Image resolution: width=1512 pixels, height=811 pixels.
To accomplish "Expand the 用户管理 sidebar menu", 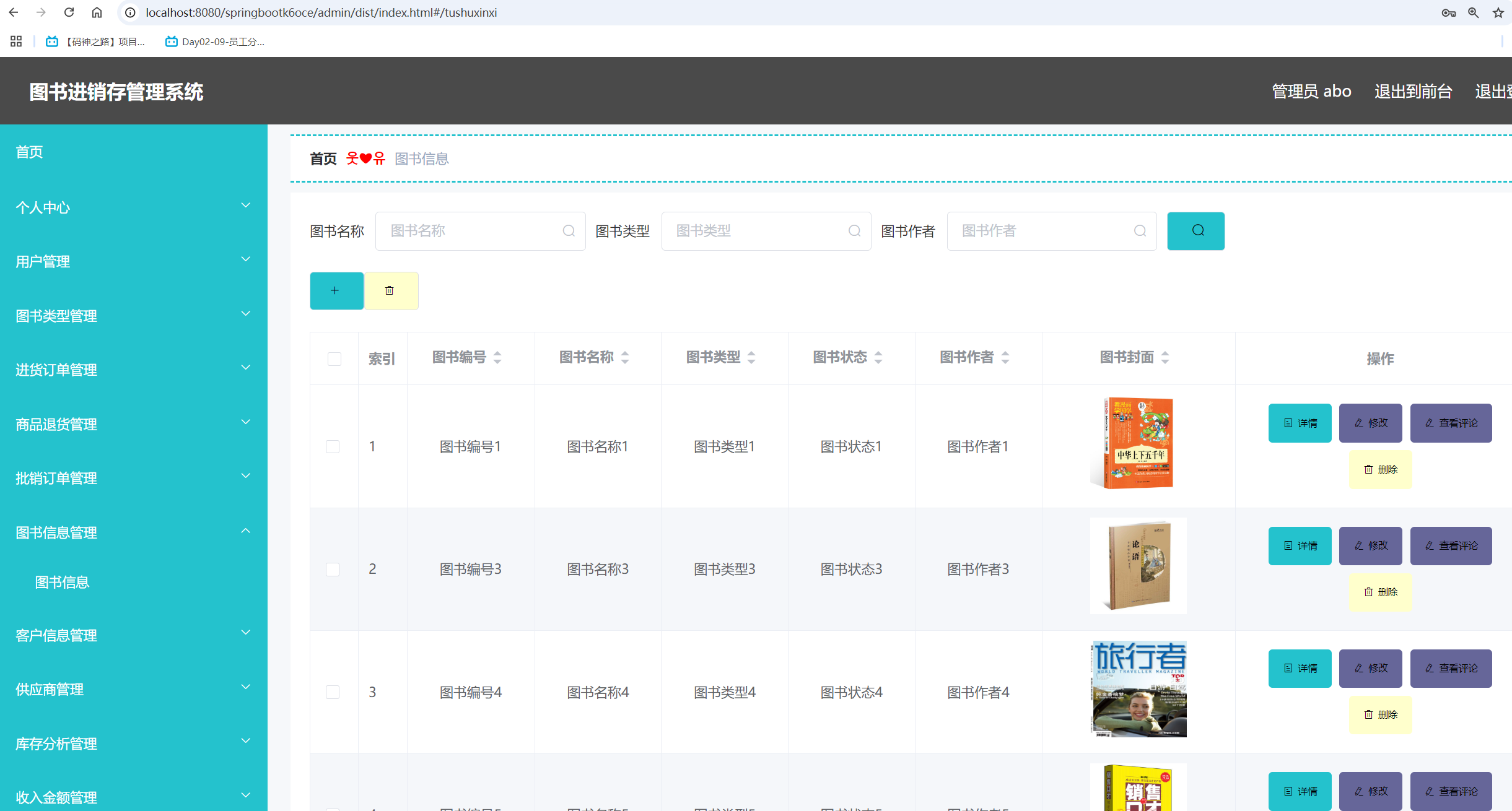I will (133, 261).
